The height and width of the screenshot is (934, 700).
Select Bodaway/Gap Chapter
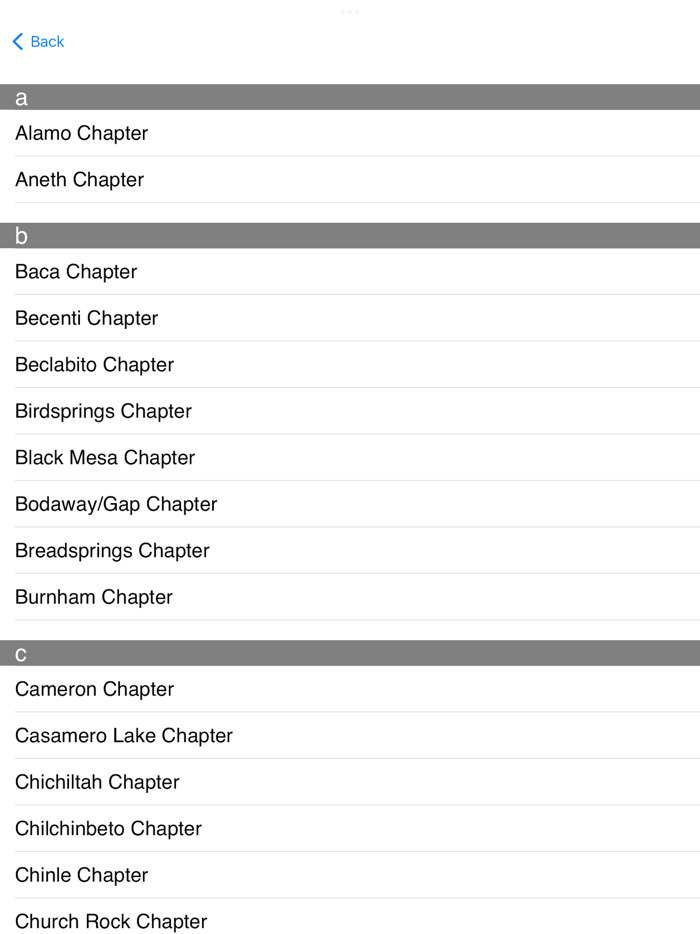pos(116,504)
